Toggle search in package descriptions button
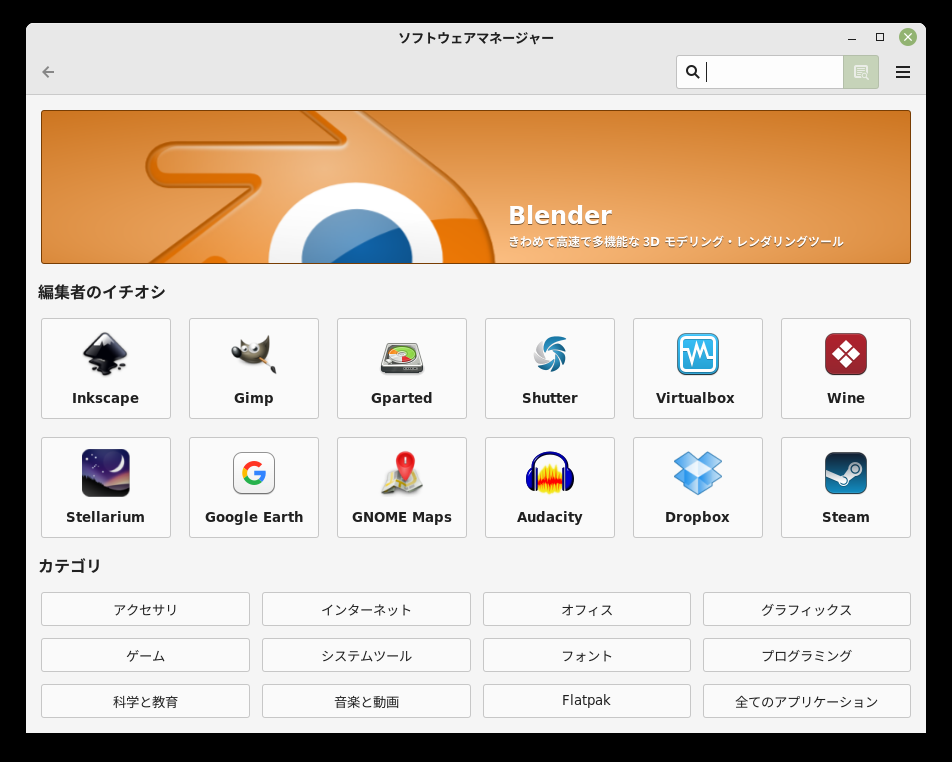 861,72
